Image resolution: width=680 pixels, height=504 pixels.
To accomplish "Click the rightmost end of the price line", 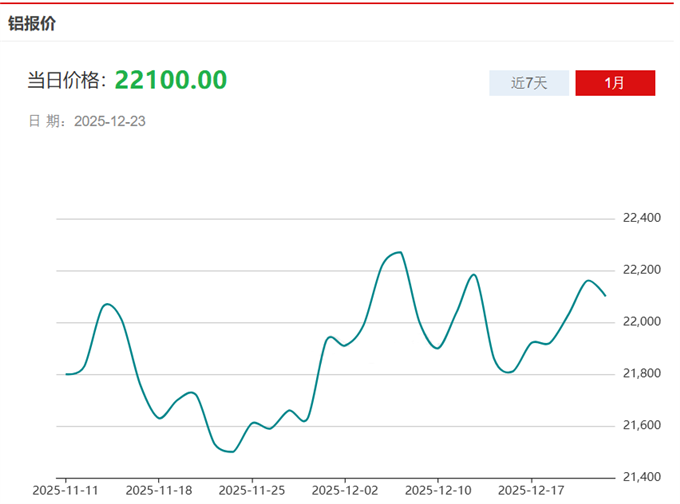I will click(605, 295).
